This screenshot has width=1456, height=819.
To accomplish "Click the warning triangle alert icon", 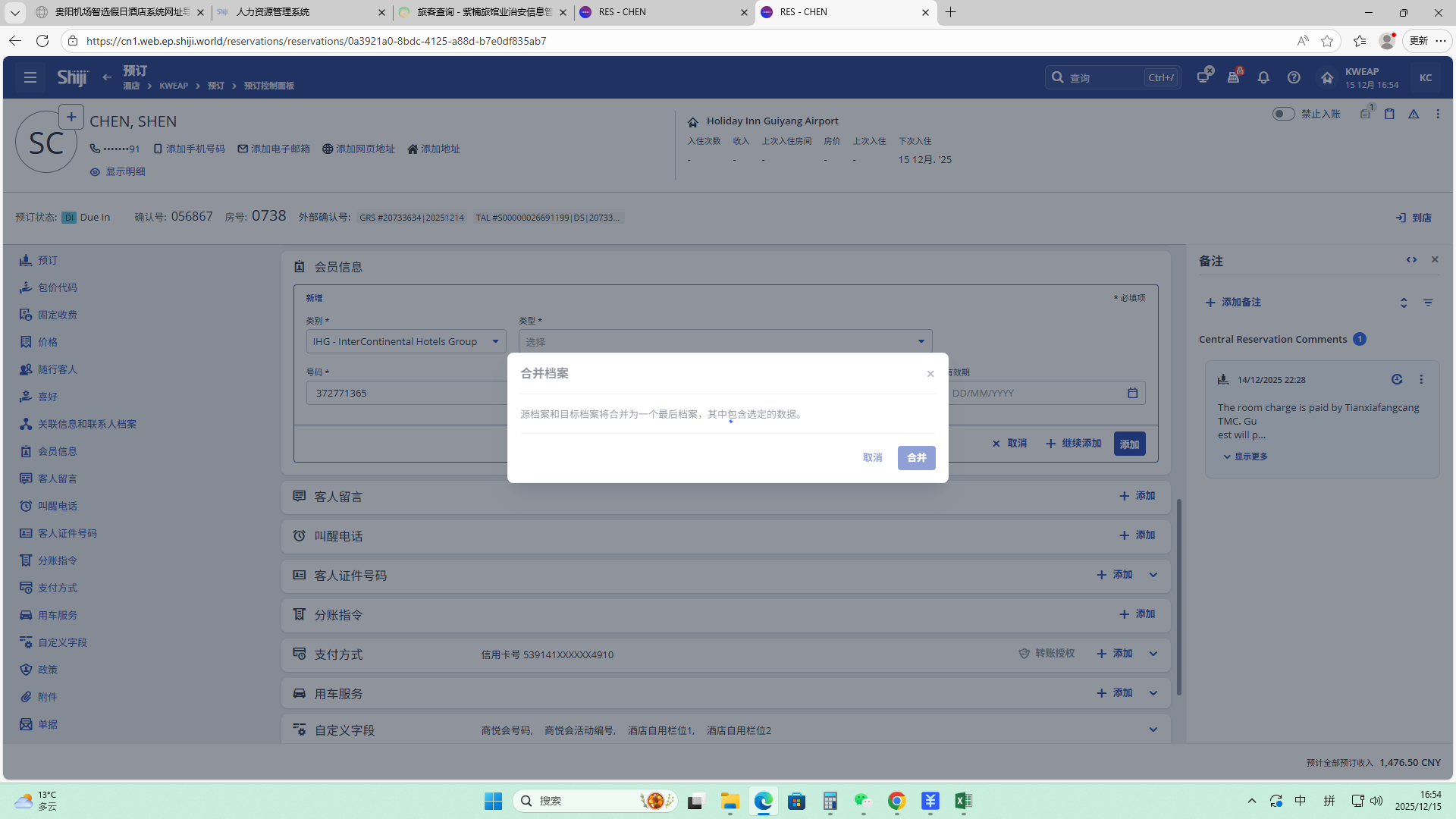I will [1414, 114].
